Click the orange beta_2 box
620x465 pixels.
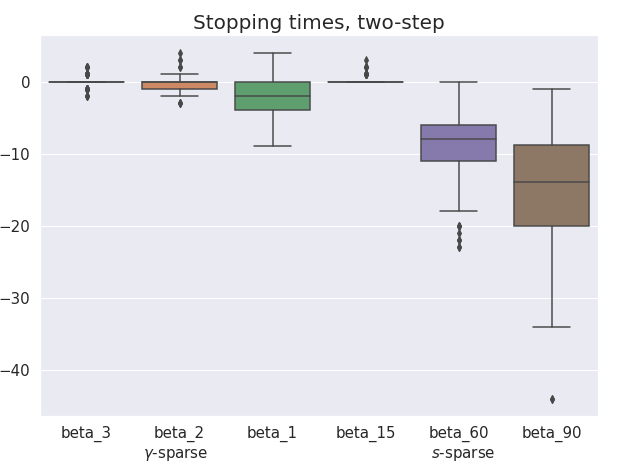[179, 86]
